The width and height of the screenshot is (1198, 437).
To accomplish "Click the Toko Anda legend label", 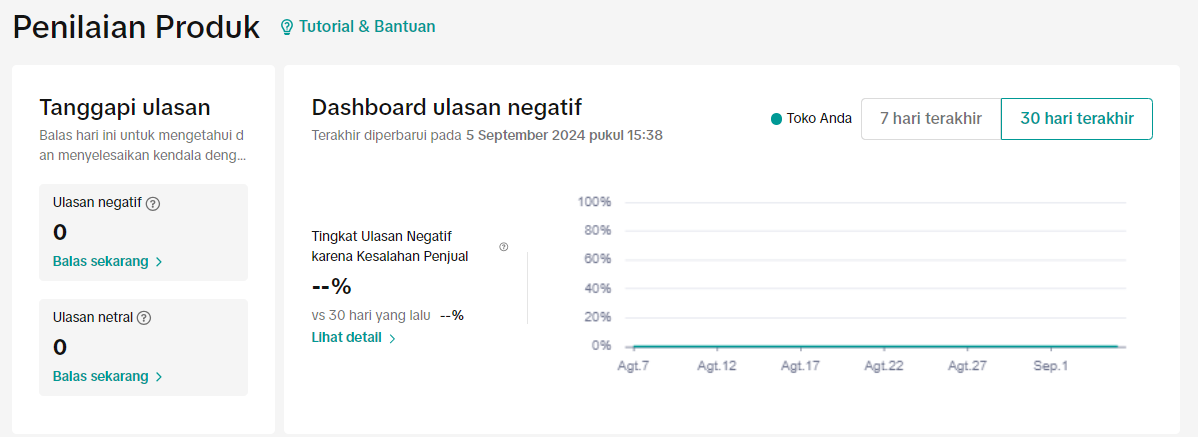I will tap(819, 119).
